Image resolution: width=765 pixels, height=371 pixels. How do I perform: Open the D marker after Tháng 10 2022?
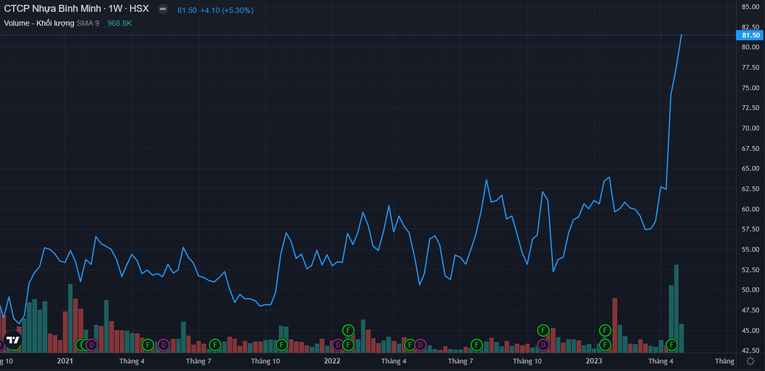543,345
